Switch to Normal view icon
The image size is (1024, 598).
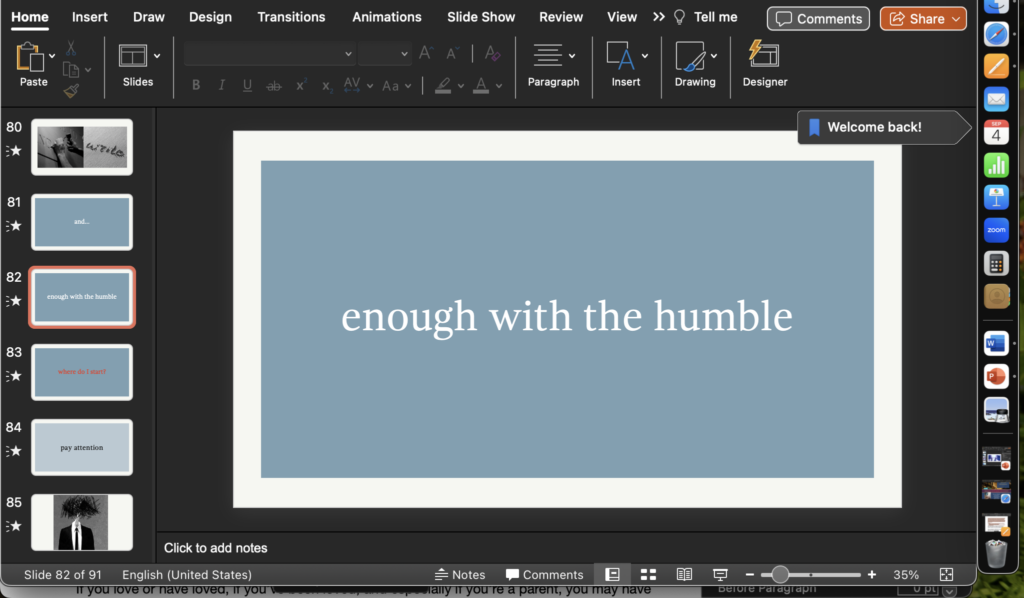click(612, 574)
